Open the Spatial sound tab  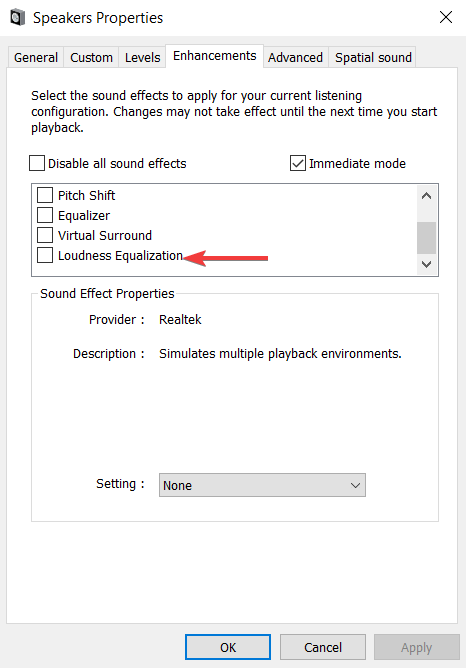point(373,58)
